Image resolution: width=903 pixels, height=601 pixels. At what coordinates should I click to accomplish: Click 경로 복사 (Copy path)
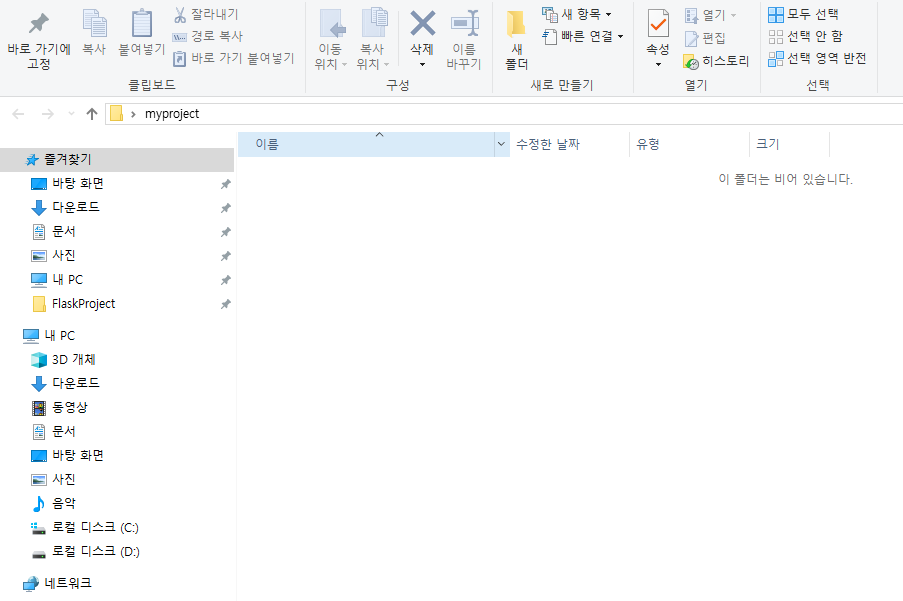[x=208, y=36]
